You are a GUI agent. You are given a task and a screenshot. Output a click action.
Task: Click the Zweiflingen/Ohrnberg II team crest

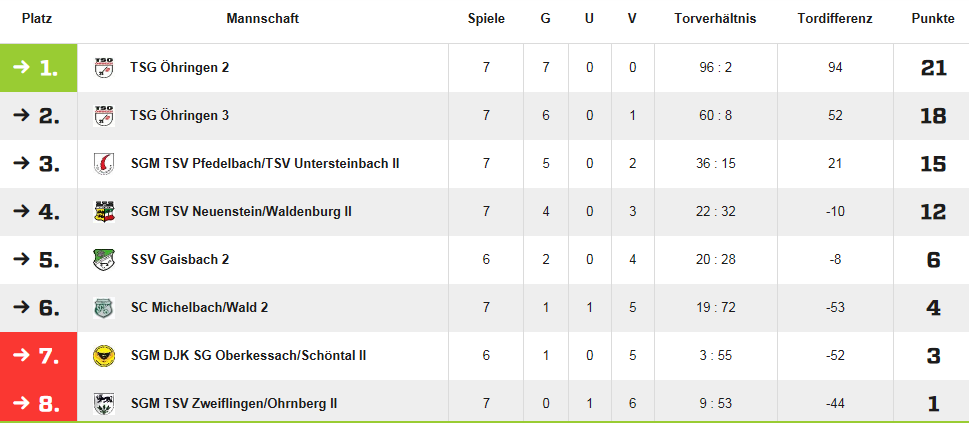[103, 403]
